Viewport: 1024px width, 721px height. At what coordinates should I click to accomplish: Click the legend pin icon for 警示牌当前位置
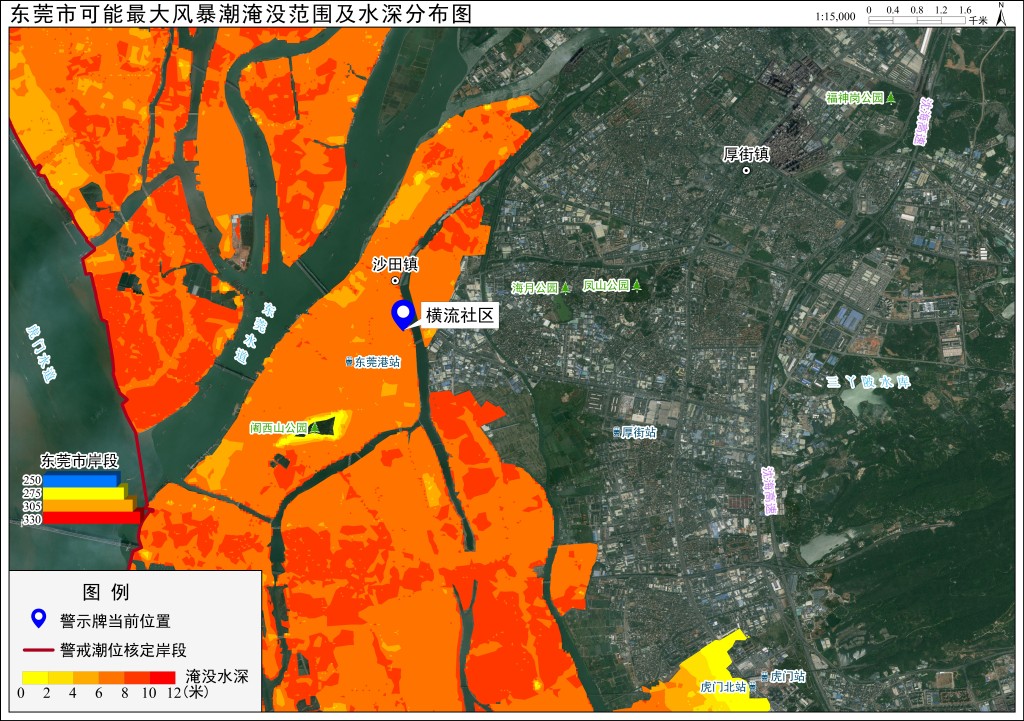pos(39,619)
